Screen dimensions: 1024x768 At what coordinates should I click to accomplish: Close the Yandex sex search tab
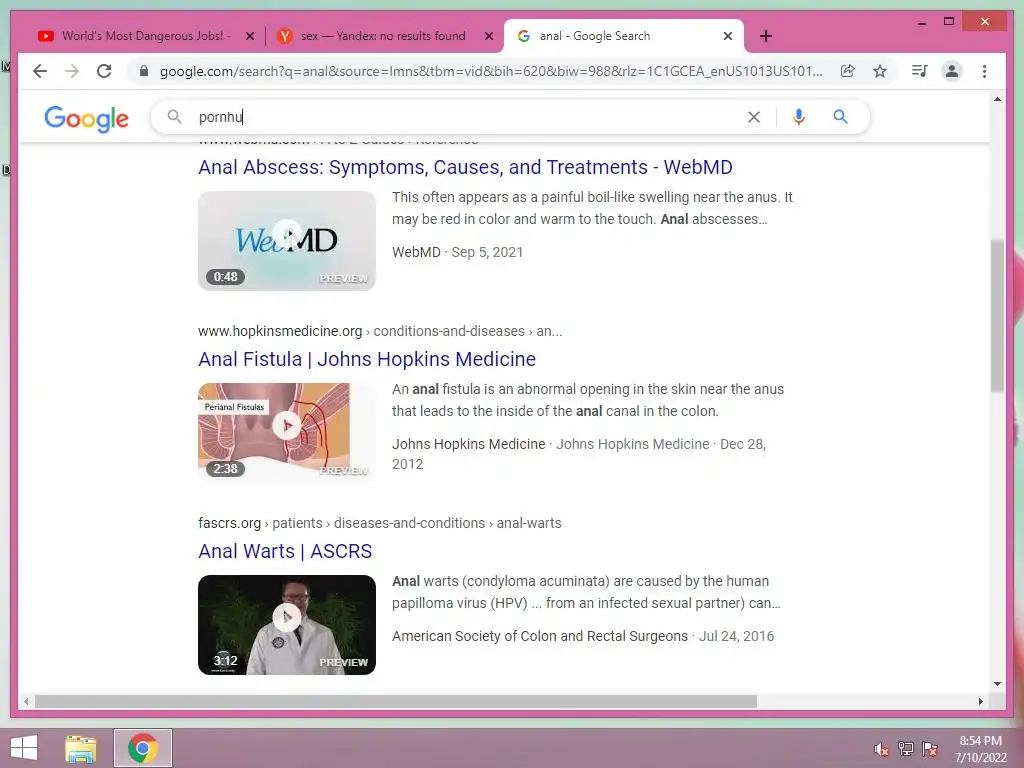click(x=488, y=36)
